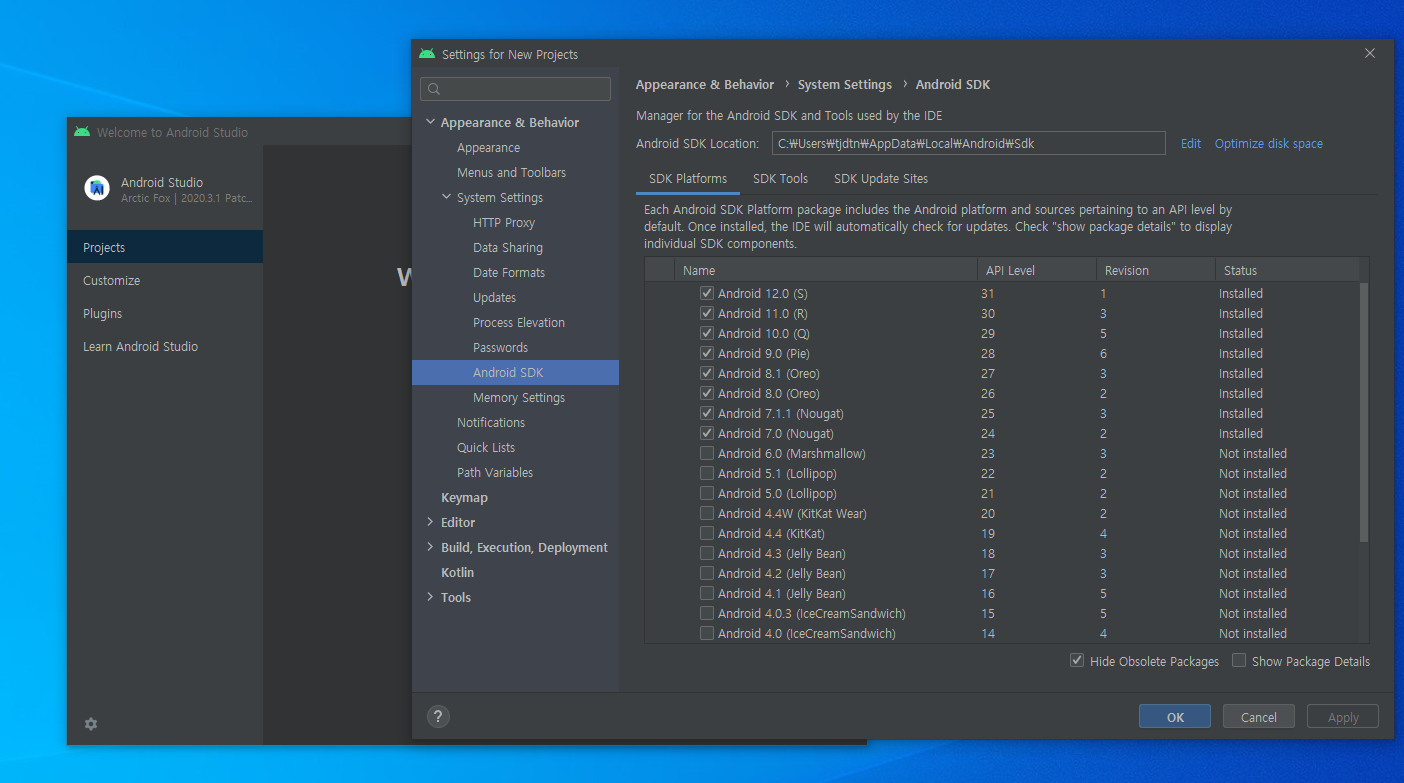Click System Settings in the breadcrumb
Screen dimensions: 1404x783
tap(844, 84)
